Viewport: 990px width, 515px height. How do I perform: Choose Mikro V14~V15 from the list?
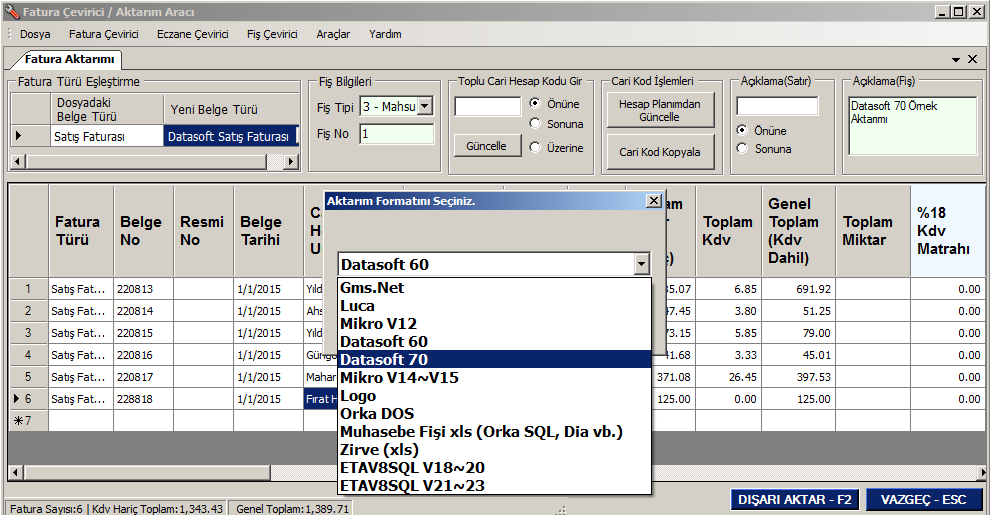click(x=494, y=377)
